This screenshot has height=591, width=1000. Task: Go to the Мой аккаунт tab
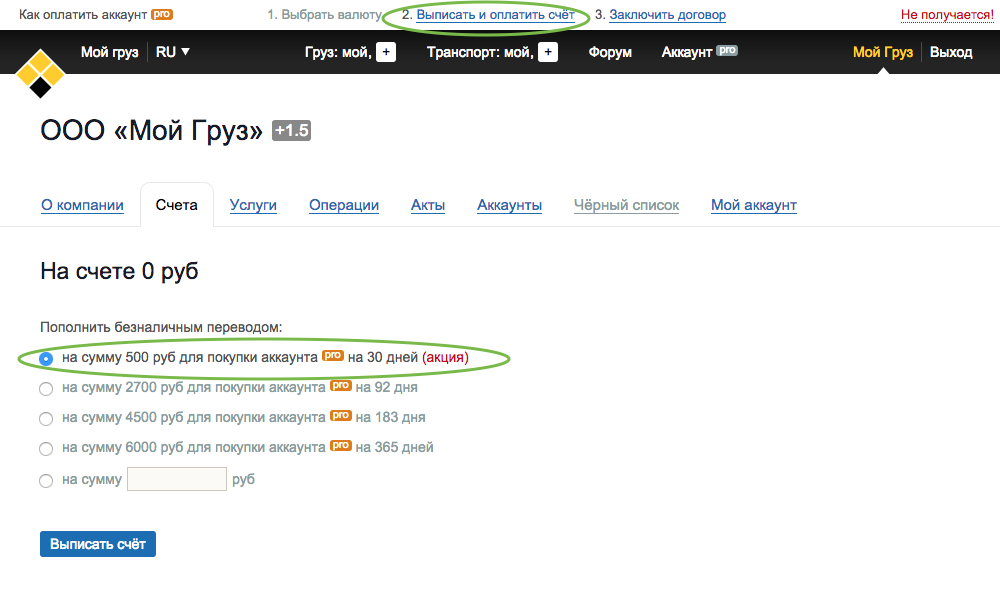click(754, 205)
